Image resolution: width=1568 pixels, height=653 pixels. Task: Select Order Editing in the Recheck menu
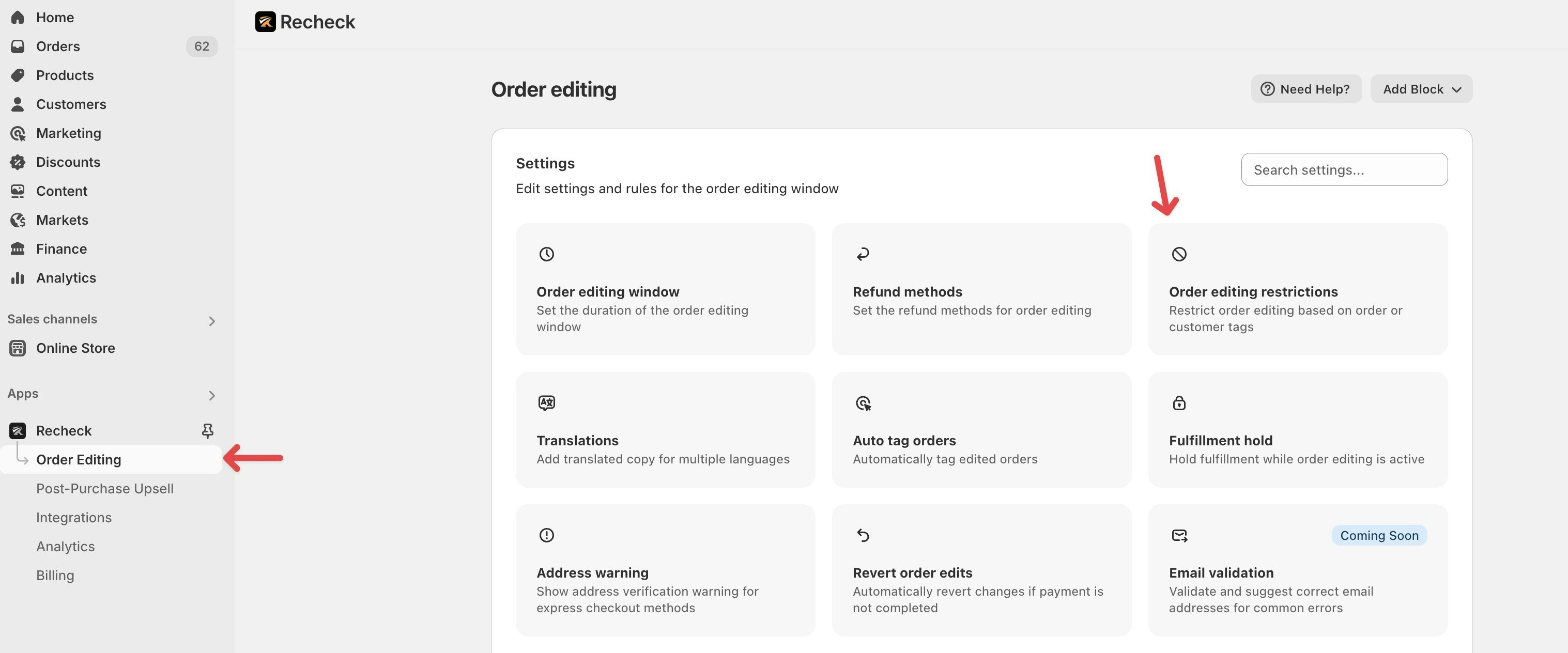tap(79, 459)
